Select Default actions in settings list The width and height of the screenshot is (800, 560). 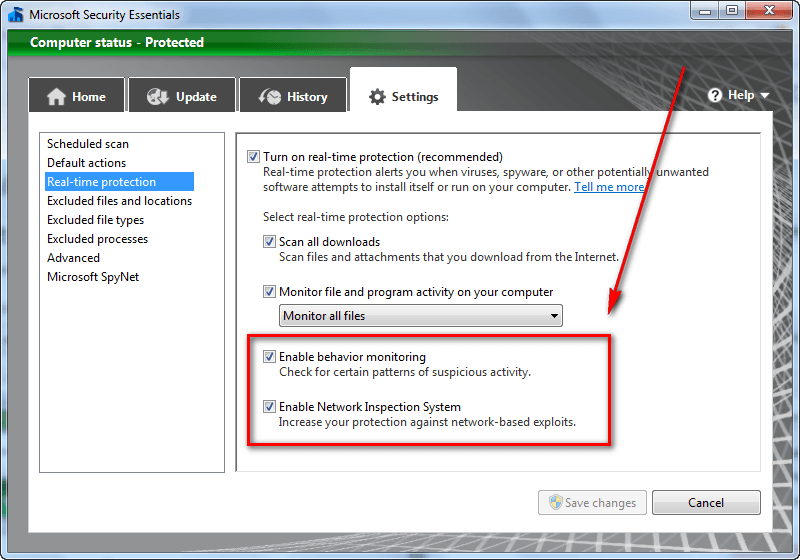tap(86, 163)
